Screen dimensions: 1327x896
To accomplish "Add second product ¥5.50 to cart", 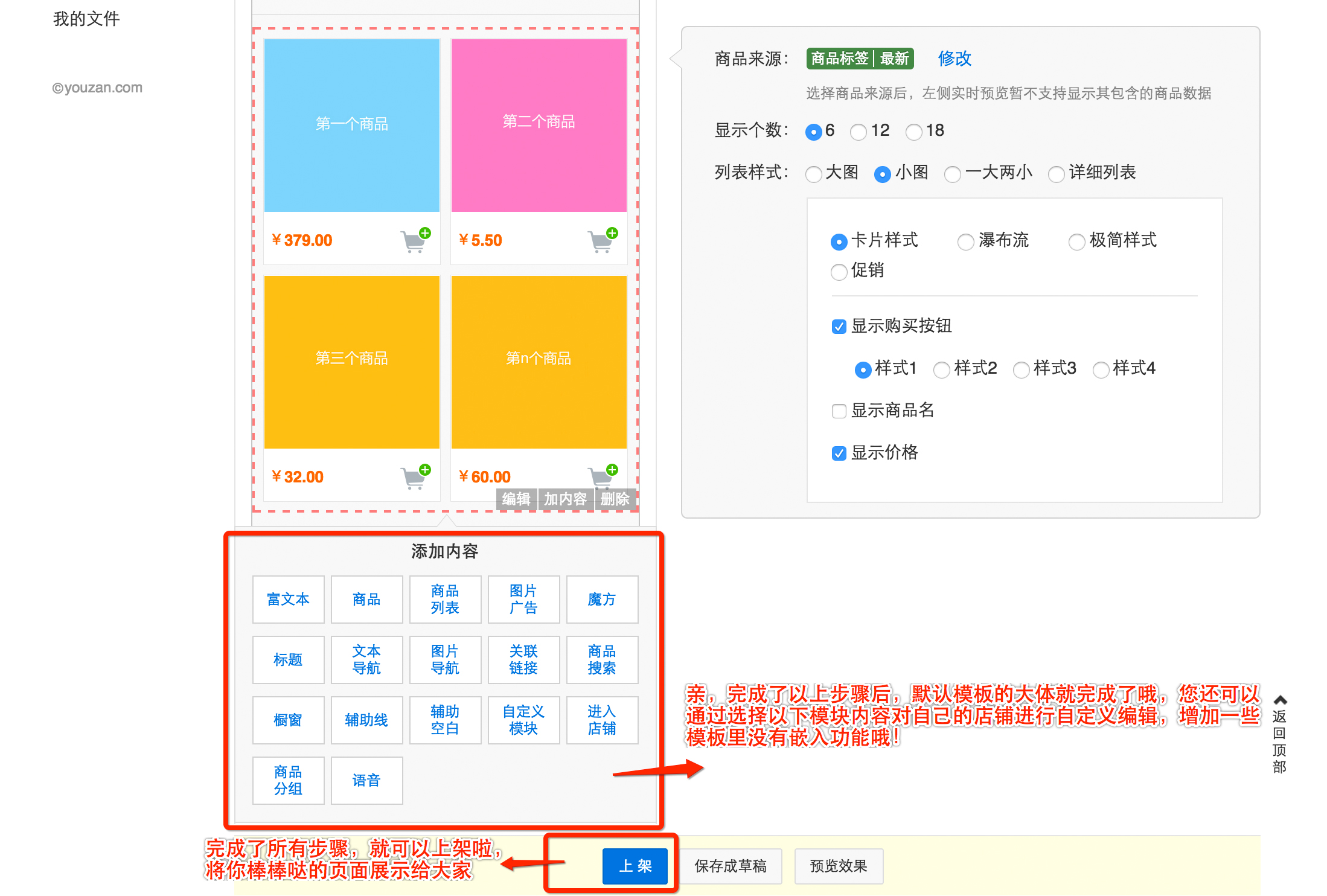I will (603, 240).
